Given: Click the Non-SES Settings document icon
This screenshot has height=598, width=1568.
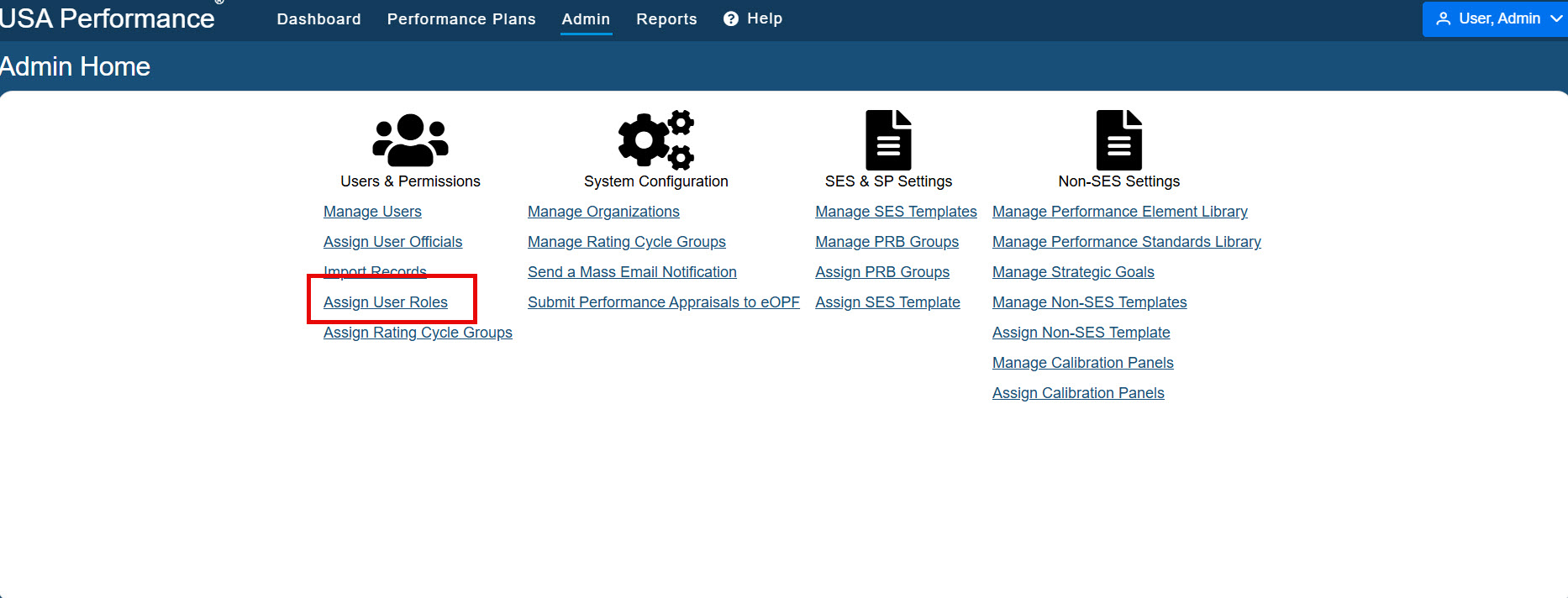Looking at the screenshot, I should (1118, 139).
